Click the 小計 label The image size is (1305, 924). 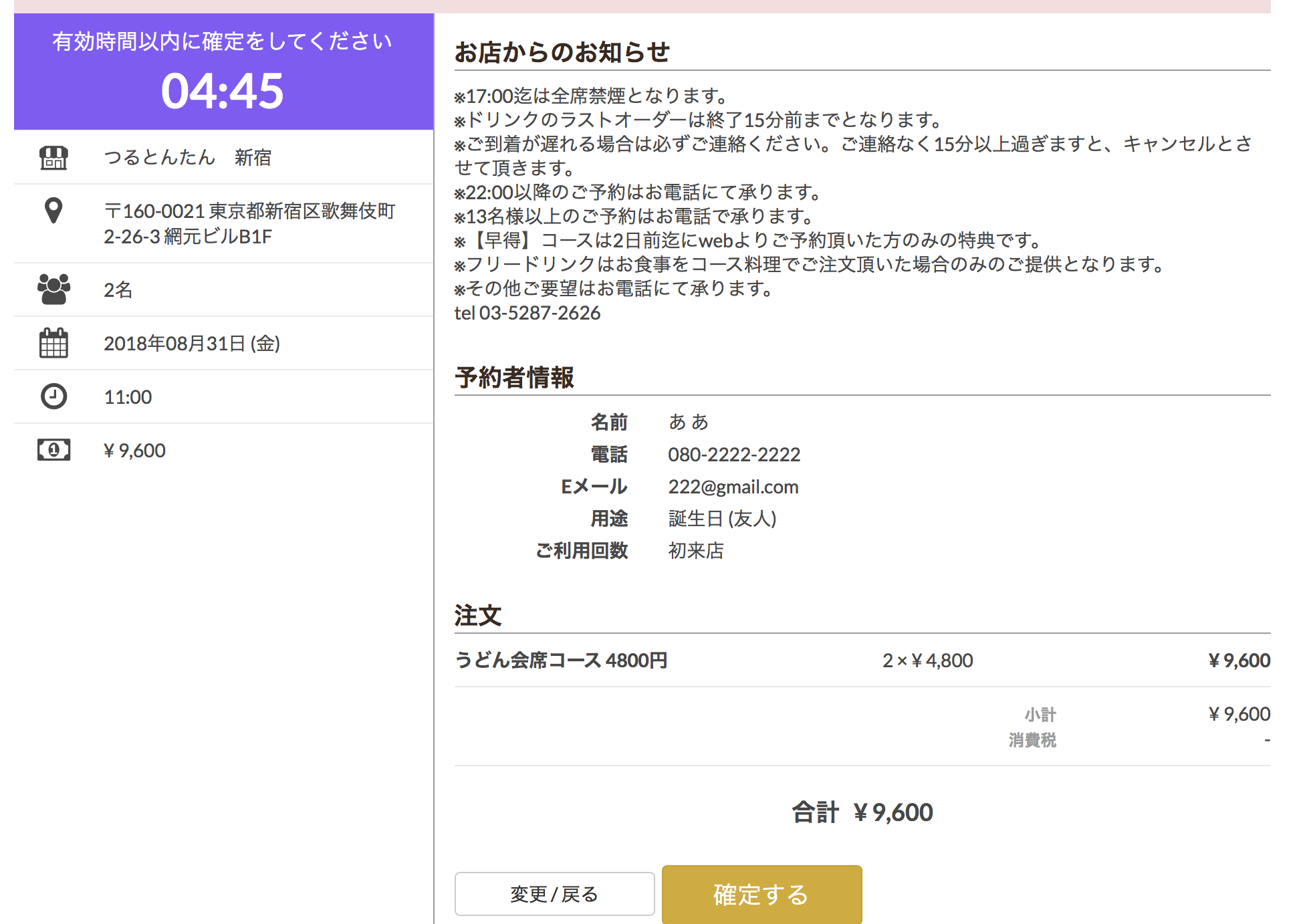click(1040, 715)
